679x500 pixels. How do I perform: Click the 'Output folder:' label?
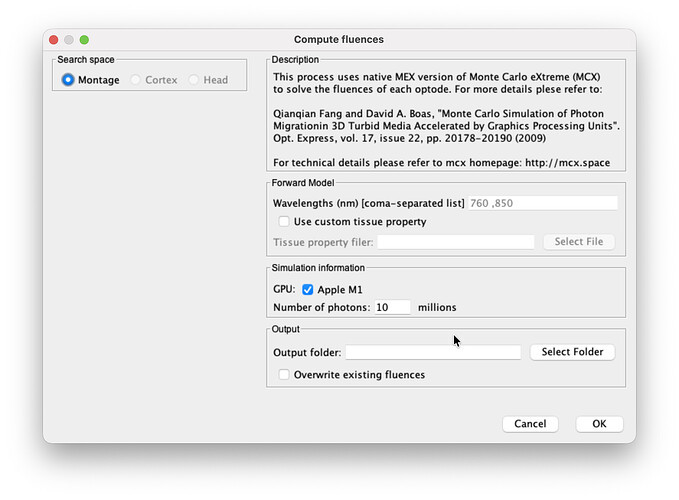pos(307,353)
